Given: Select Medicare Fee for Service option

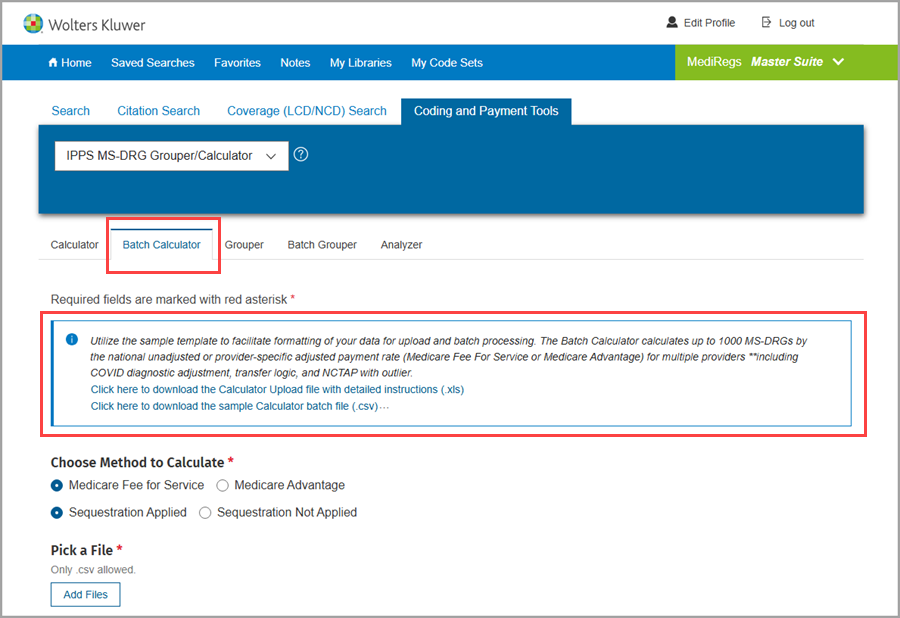Looking at the screenshot, I should [x=57, y=485].
